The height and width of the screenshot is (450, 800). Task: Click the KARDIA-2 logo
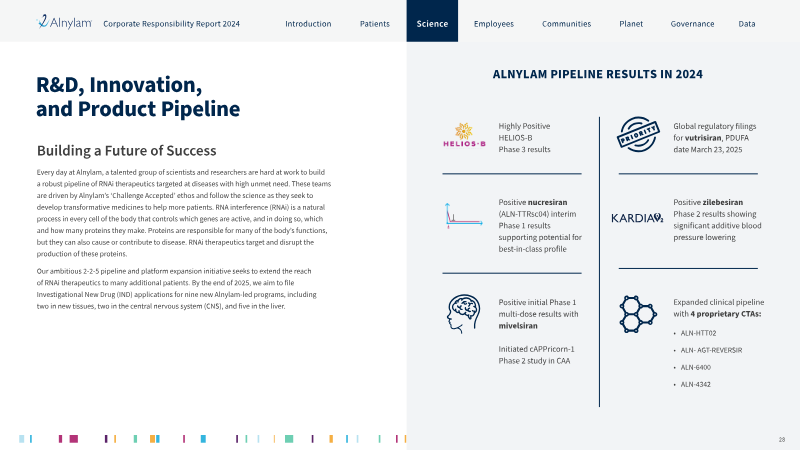[637, 218]
